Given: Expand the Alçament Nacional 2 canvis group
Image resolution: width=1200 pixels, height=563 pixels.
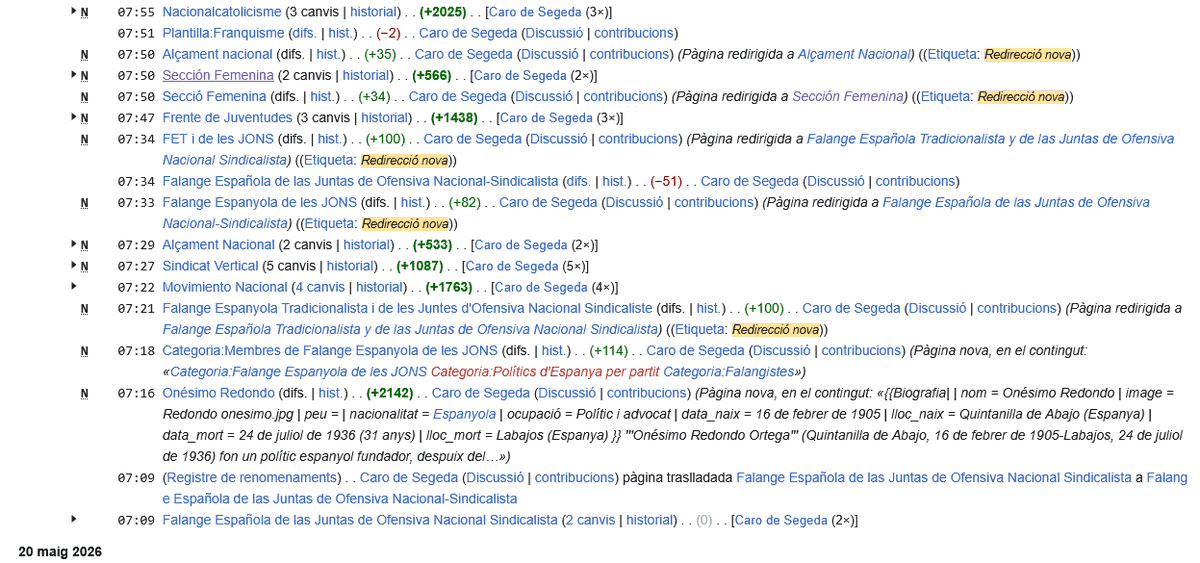Looking at the screenshot, I should pyautogui.click(x=74, y=244).
